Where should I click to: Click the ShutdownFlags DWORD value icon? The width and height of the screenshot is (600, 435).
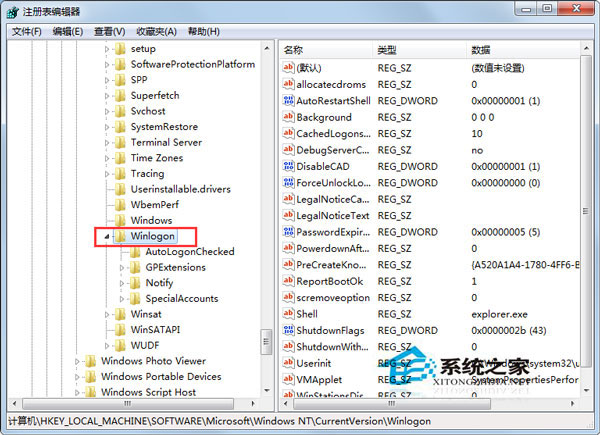[288, 330]
